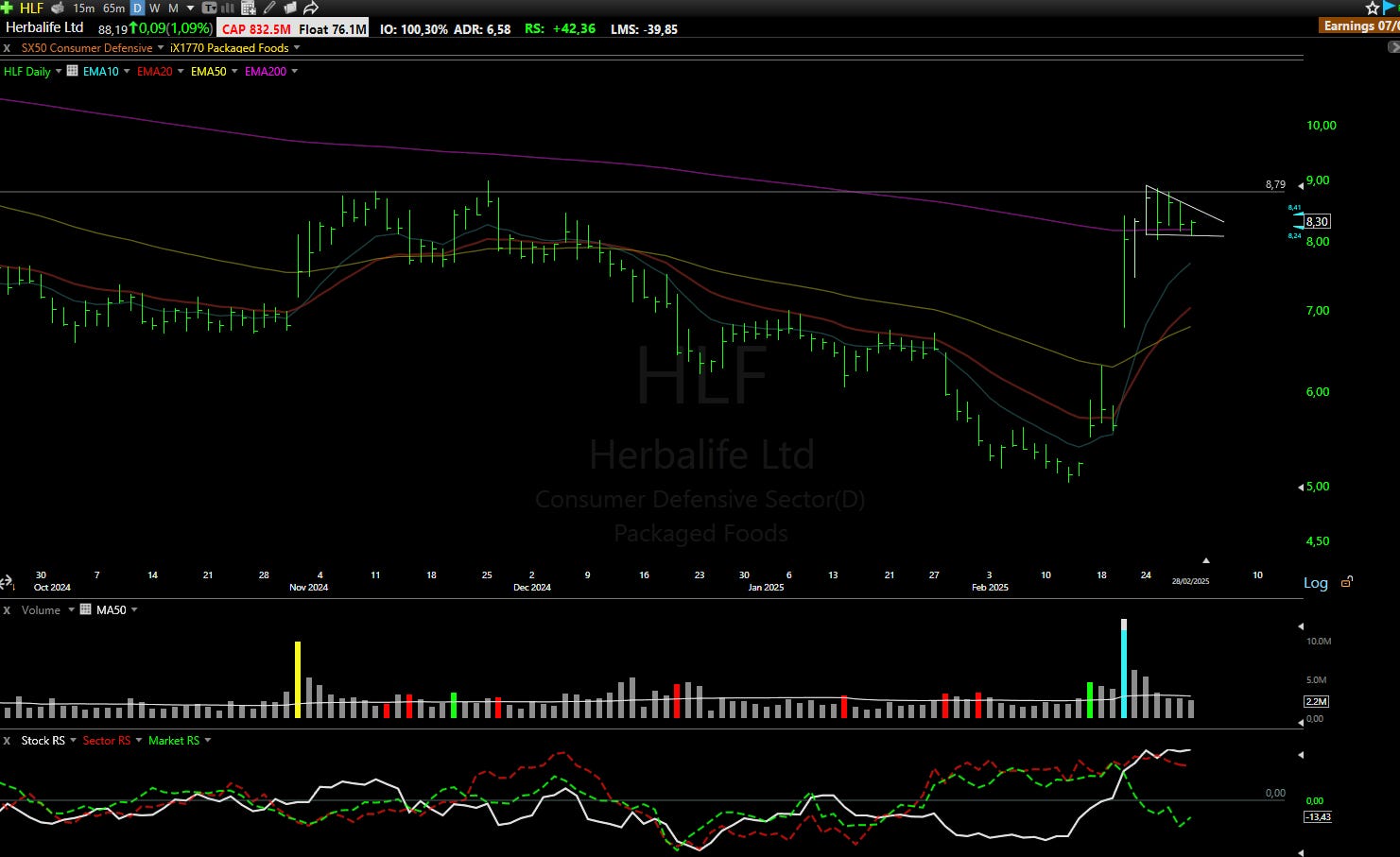Select the pencil drawing tool

point(269,8)
